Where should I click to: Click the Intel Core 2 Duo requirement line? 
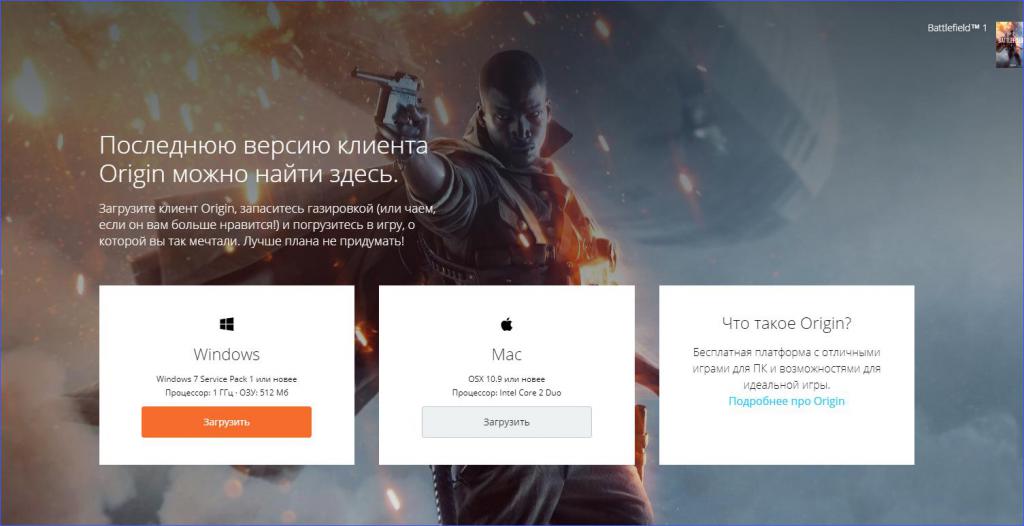(507, 393)
